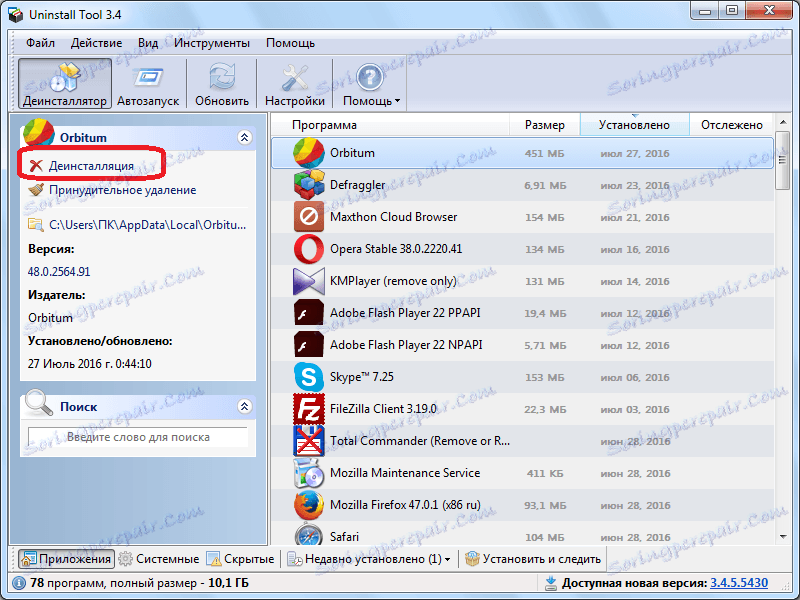
Task: Select the KMPlayer icon
Action: [x=308, y=281]
